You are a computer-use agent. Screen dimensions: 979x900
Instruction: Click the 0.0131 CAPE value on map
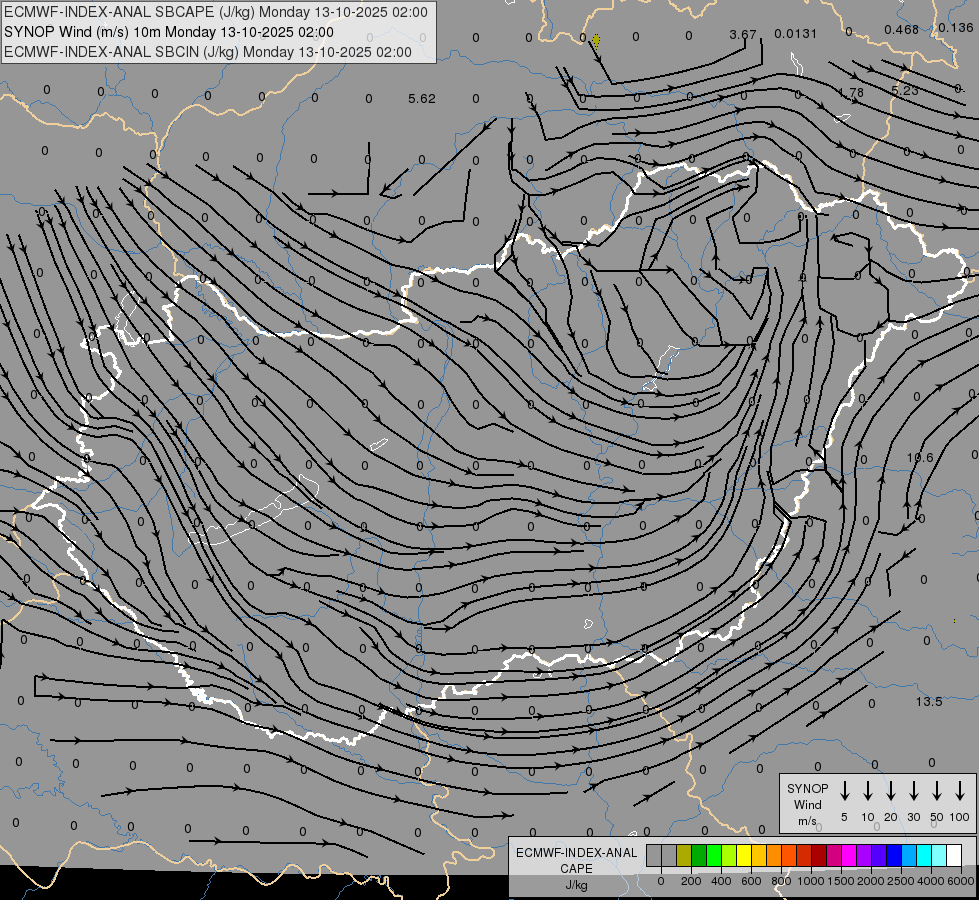click(795, 34)
